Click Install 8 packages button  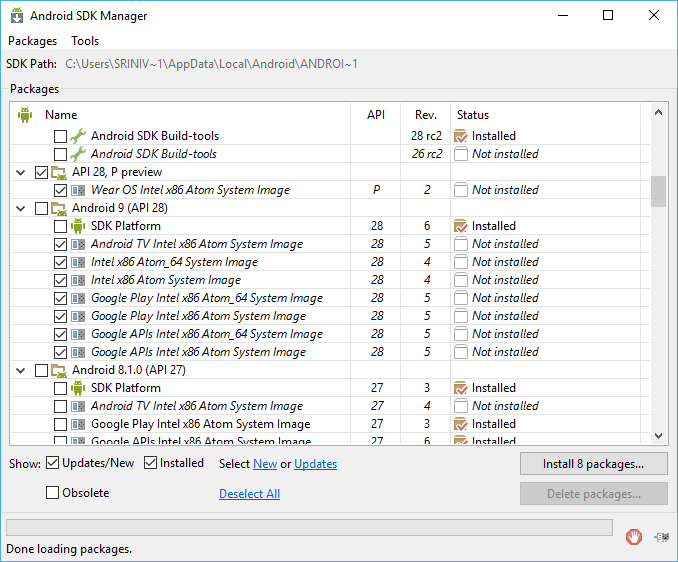pyautogui.click(x=593, y=464)
